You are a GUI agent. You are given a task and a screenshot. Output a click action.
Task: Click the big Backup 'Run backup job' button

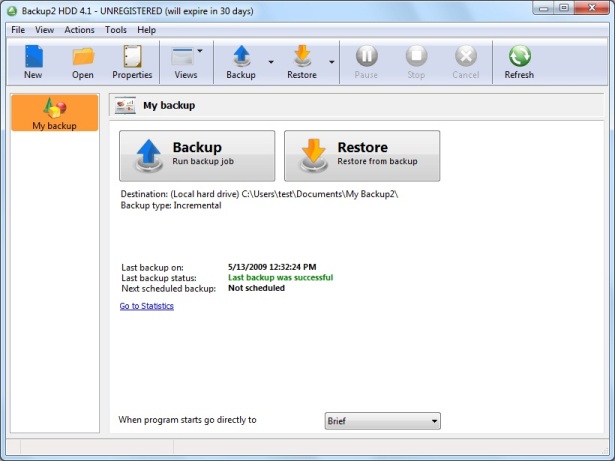point(197,156)
